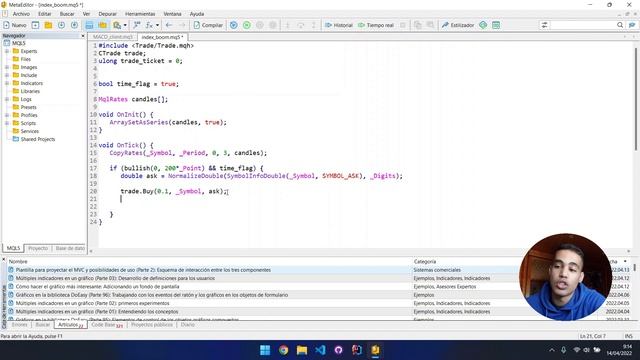This screenshot has width=640, height=360.
Task: Select the Files folder in Navigator
Action: click(25, 59)
